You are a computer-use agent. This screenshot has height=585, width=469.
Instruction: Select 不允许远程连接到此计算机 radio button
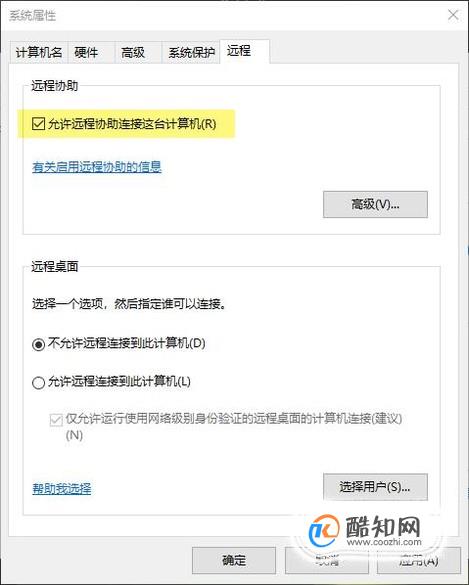pos(38,344)
